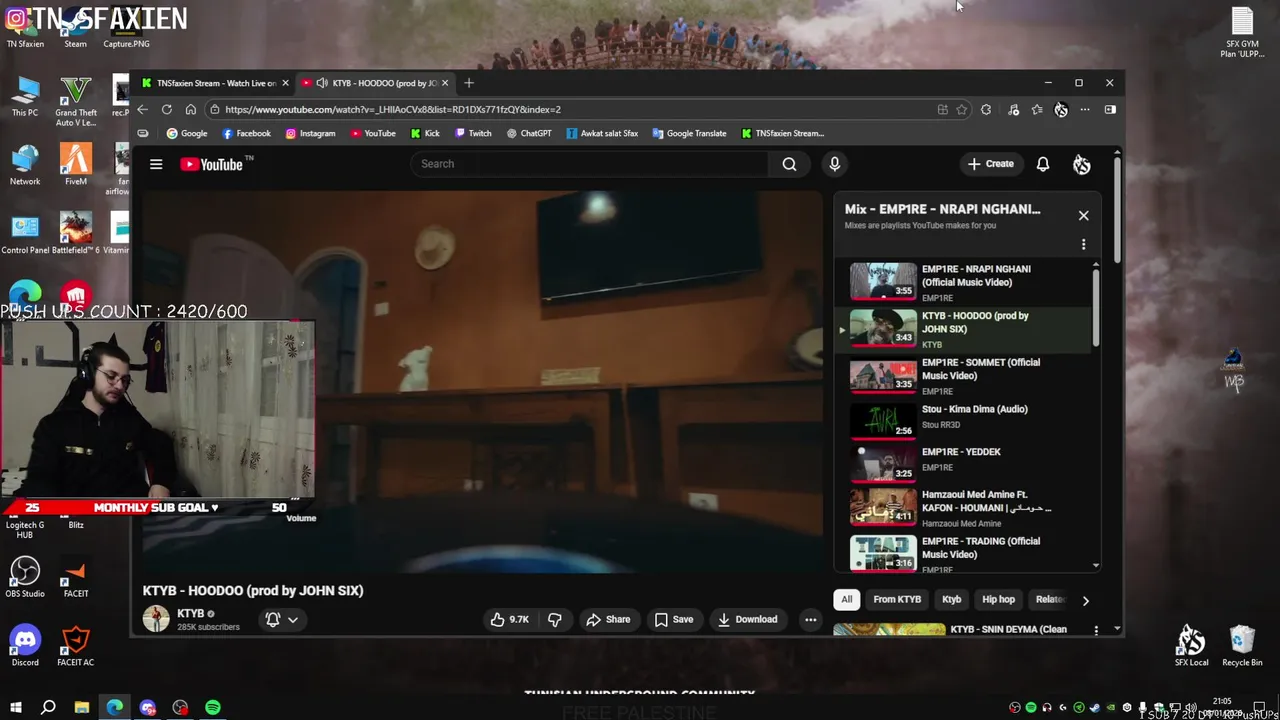
Task: Open options for KTYB SNIN DEYMA suggestion
Action: [1096, 630]
